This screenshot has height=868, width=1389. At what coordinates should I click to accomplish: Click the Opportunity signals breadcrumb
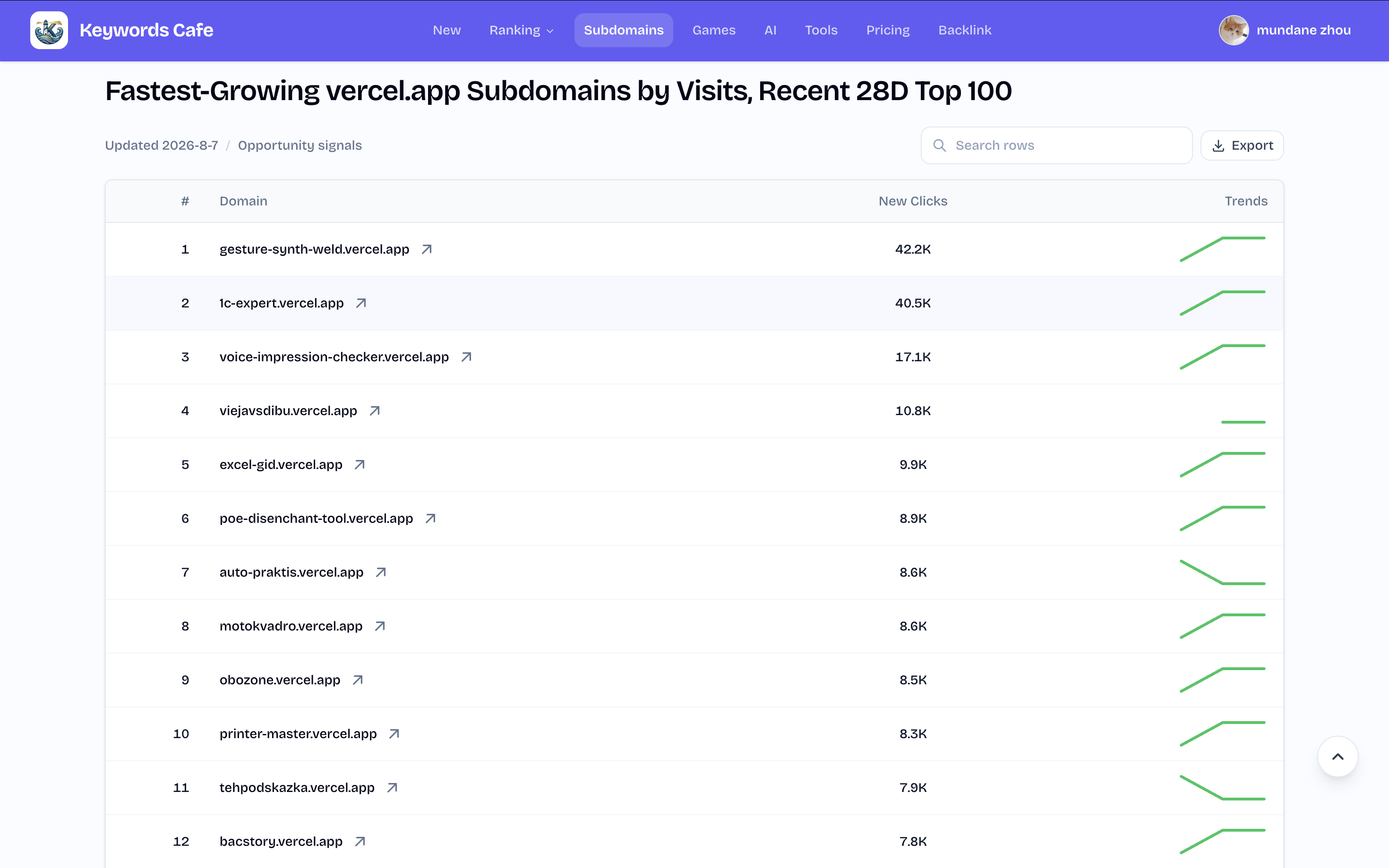coord(300,146)
